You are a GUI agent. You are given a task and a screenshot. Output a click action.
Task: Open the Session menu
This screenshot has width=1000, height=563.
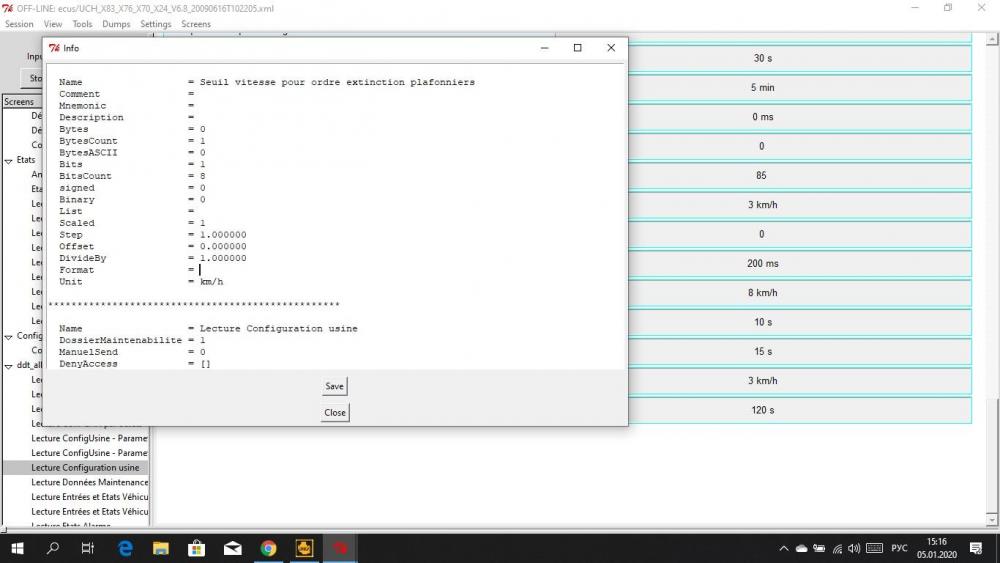(19, 24)
